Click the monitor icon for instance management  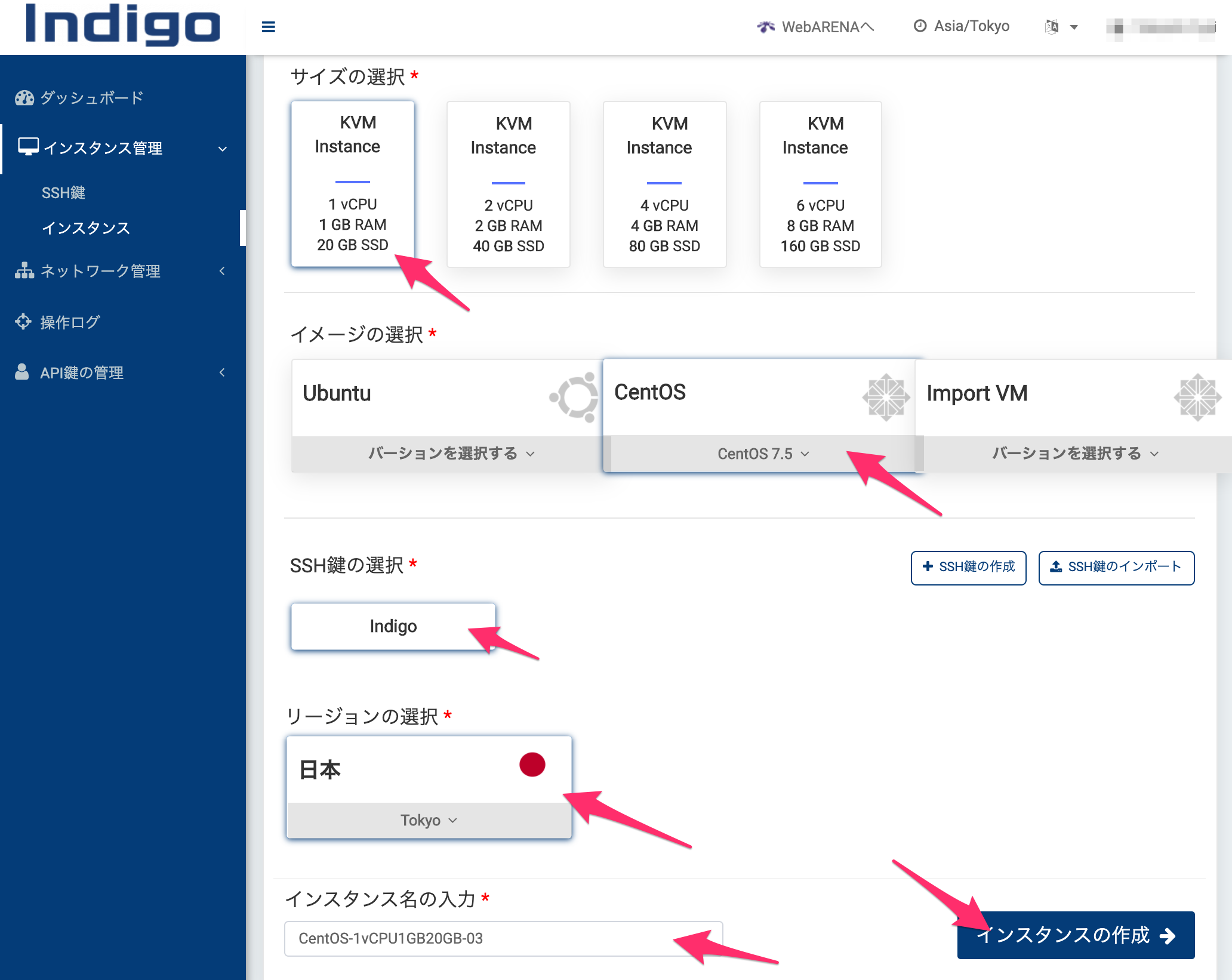[28, 147]
